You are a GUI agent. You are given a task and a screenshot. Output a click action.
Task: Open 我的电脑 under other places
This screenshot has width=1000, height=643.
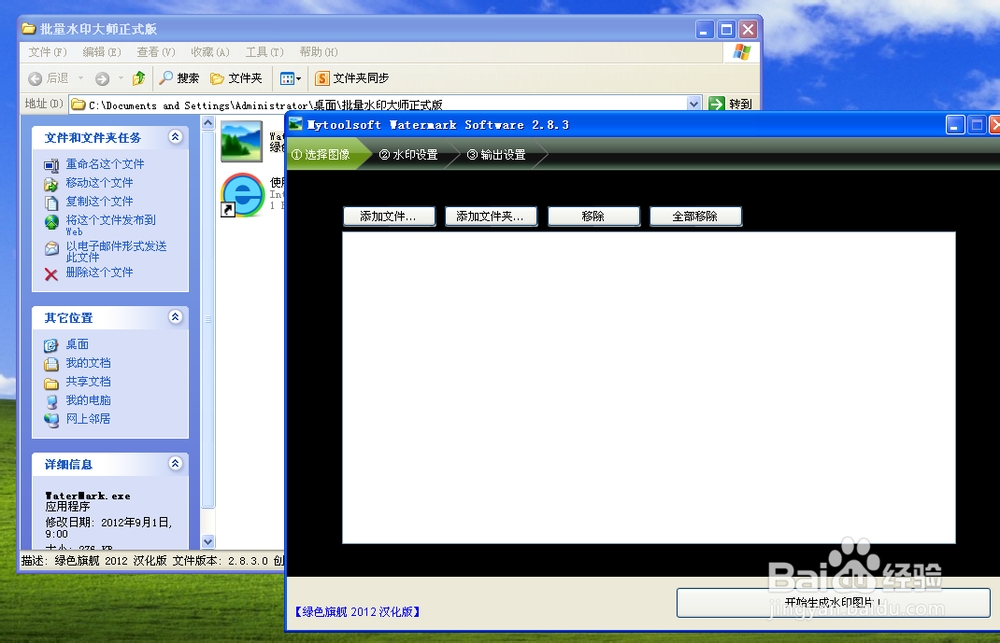coord(88,400)
